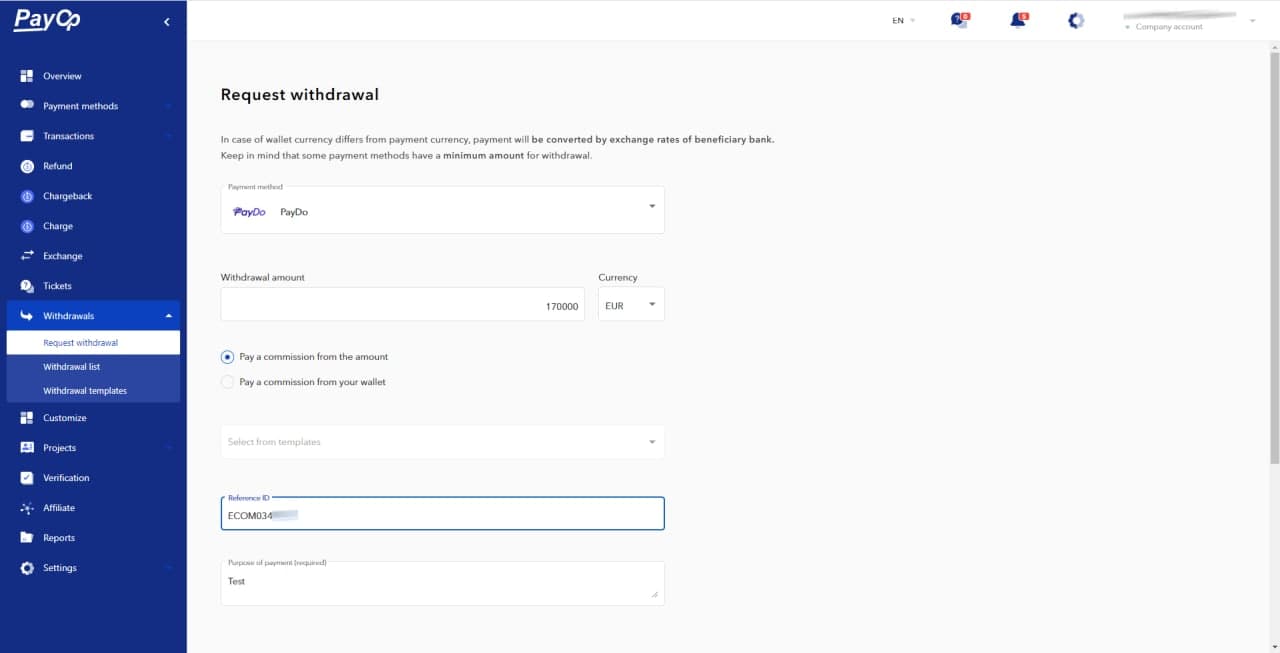
Task: Open the EN language selector
Action: tap(903, 20)
